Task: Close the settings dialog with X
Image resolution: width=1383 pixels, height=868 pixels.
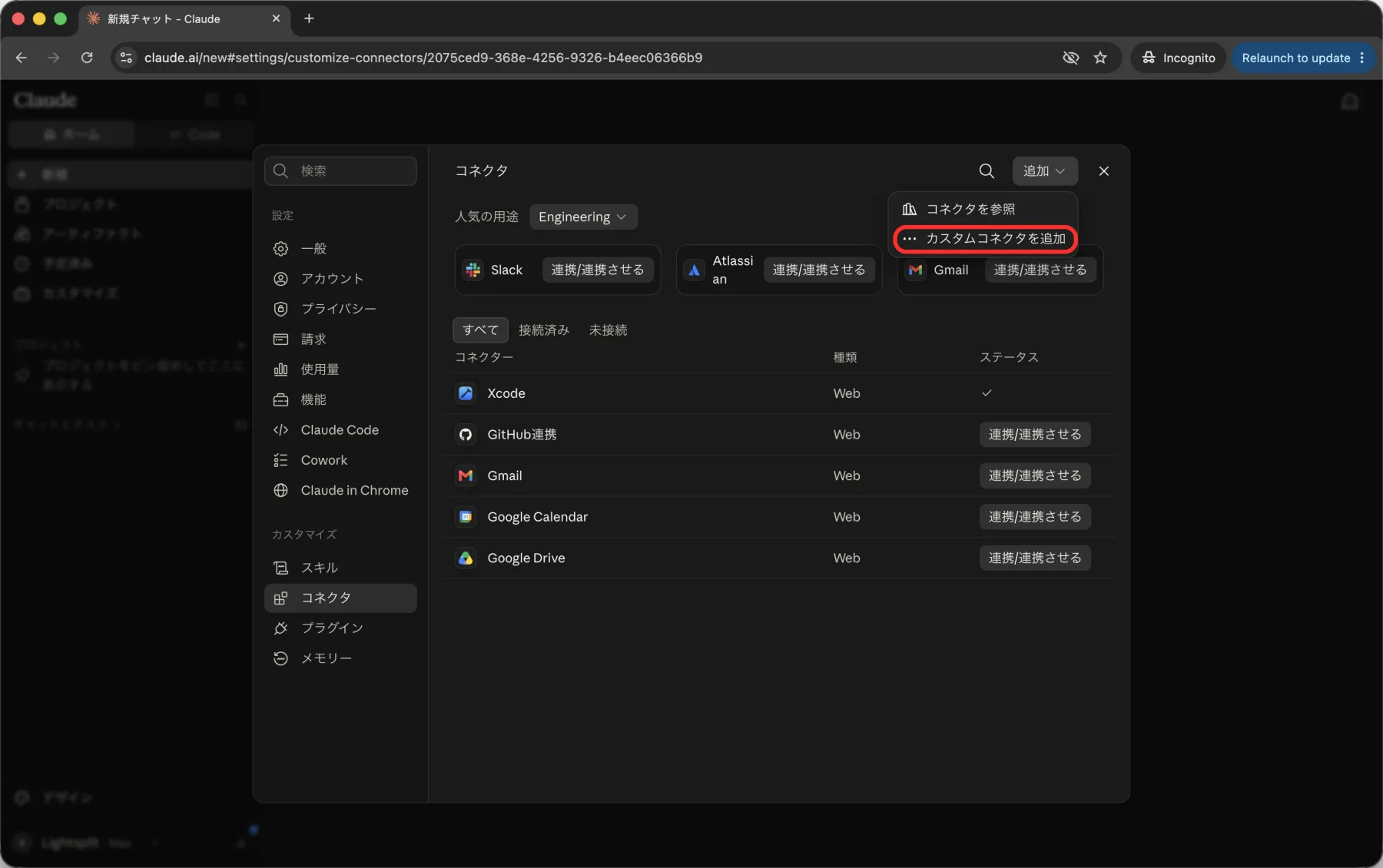Action: click(1103, 171)
